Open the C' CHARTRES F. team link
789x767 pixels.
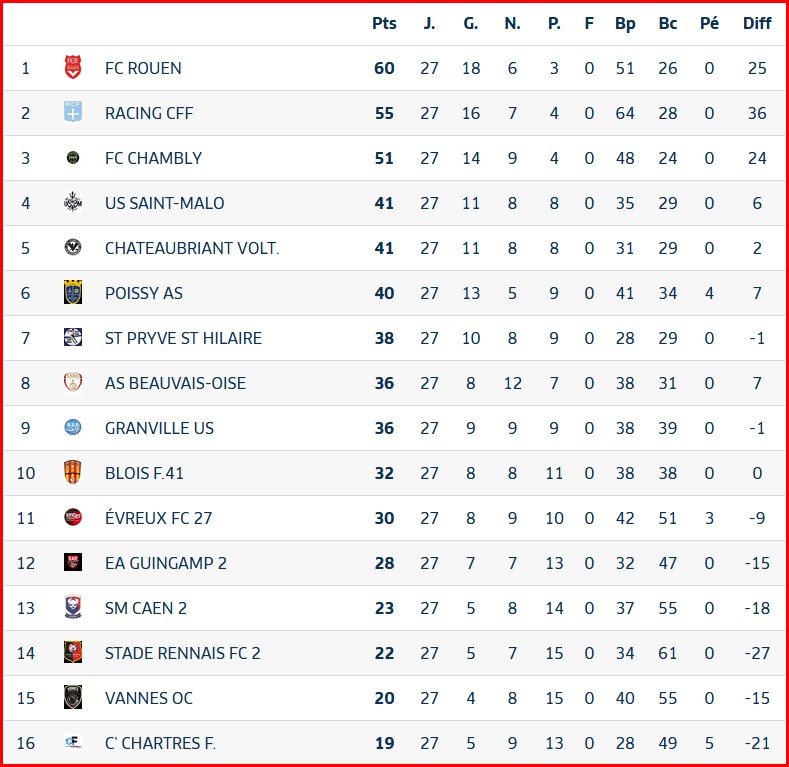click(160, 743)
